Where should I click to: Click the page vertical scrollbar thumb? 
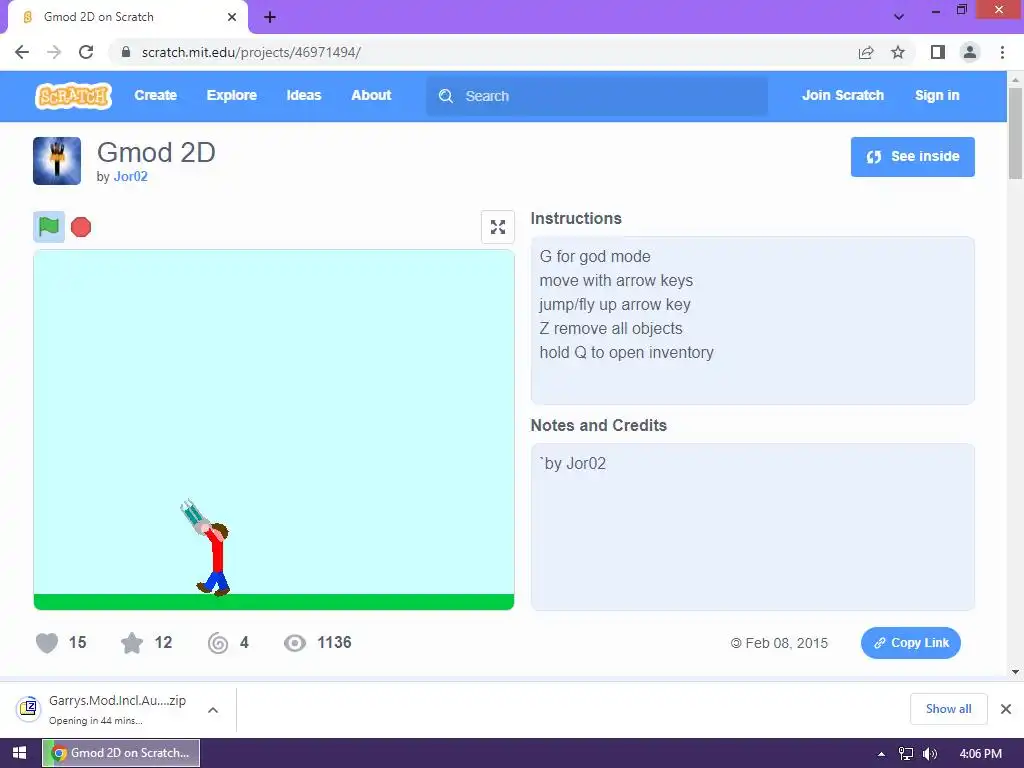1015,134
